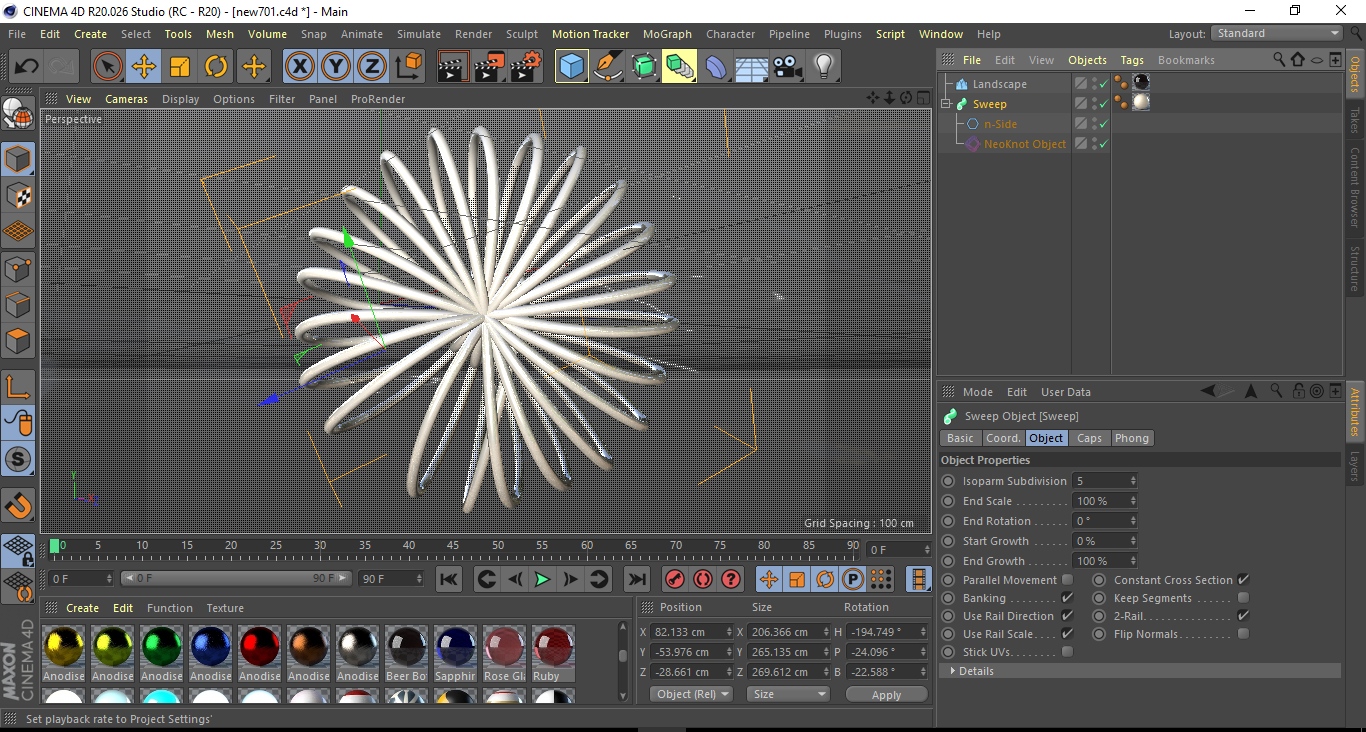The image size is (1366, 732).
Task: Select NeoKnot Object in tree
Action: point(1025,144)
